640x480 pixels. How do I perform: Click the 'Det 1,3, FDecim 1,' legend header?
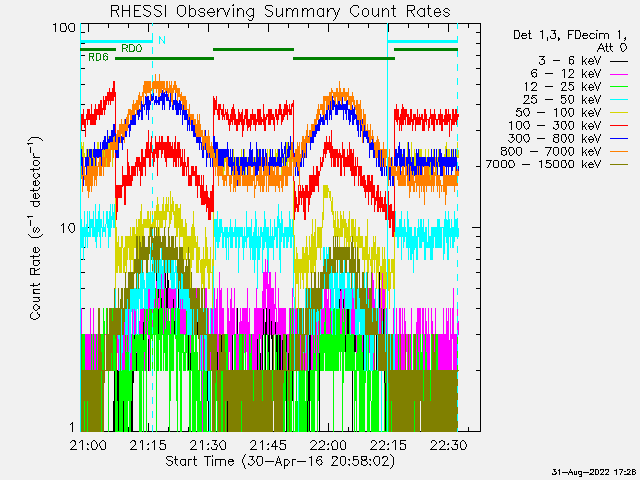(x=570, y=36)
